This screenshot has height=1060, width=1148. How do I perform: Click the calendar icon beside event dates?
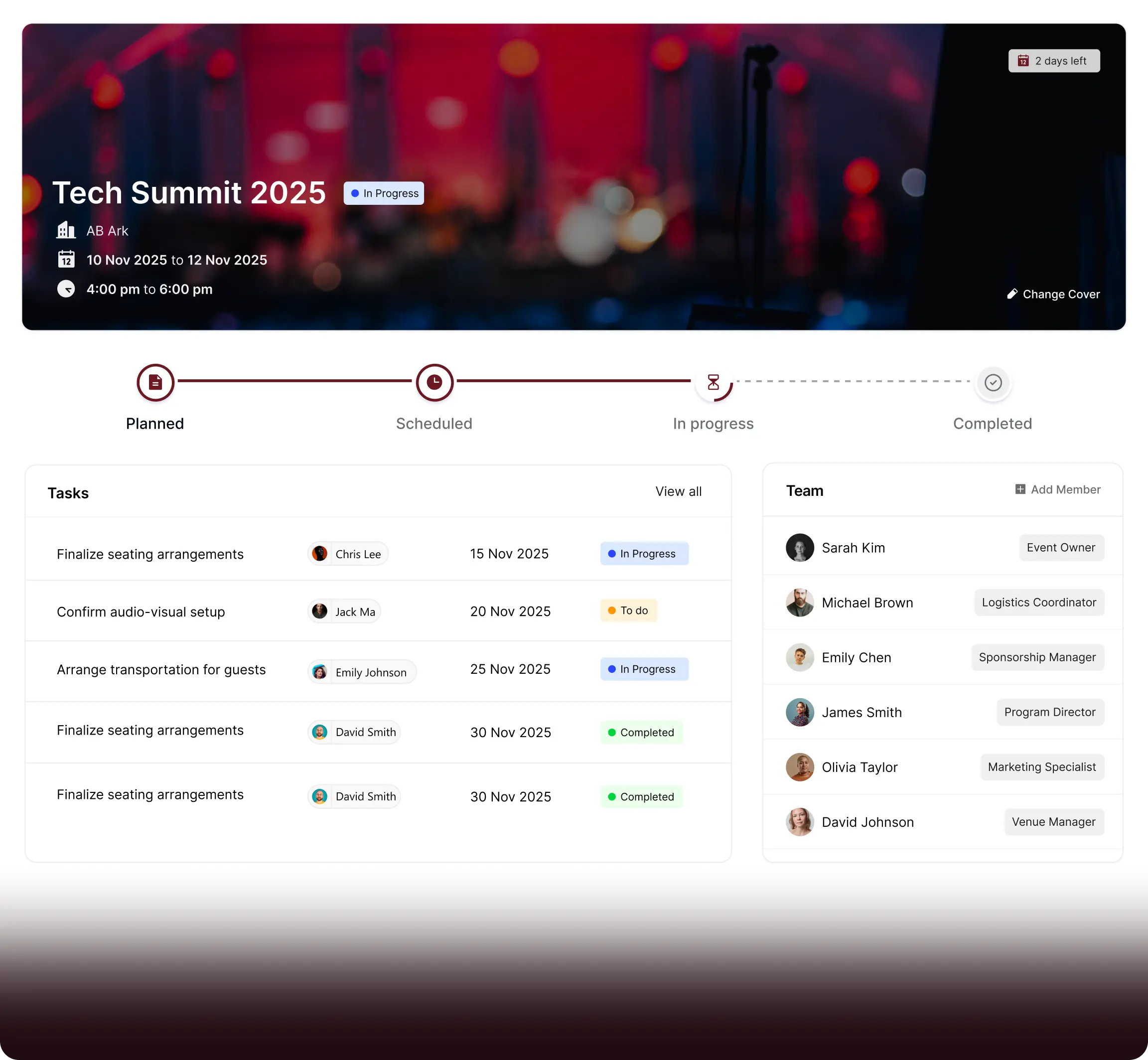(66, 259)
